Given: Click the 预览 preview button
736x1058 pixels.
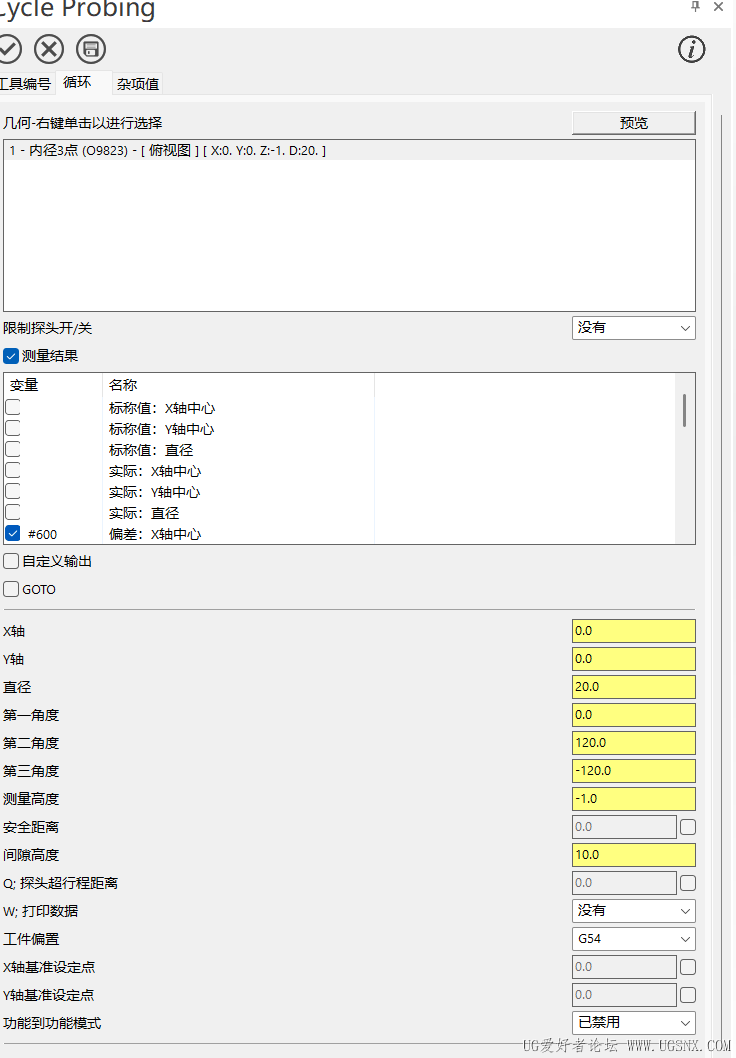Looking at the screenshot, I should 633,123.
